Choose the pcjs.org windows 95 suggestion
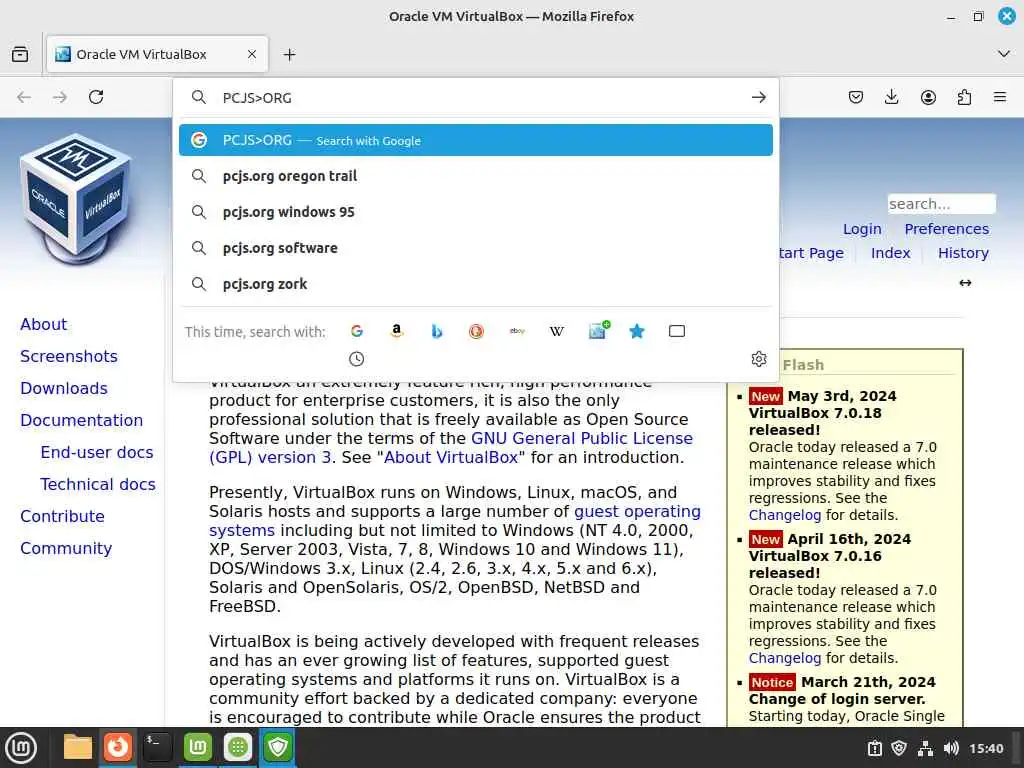1024x768 pixels. click(475, 212)
